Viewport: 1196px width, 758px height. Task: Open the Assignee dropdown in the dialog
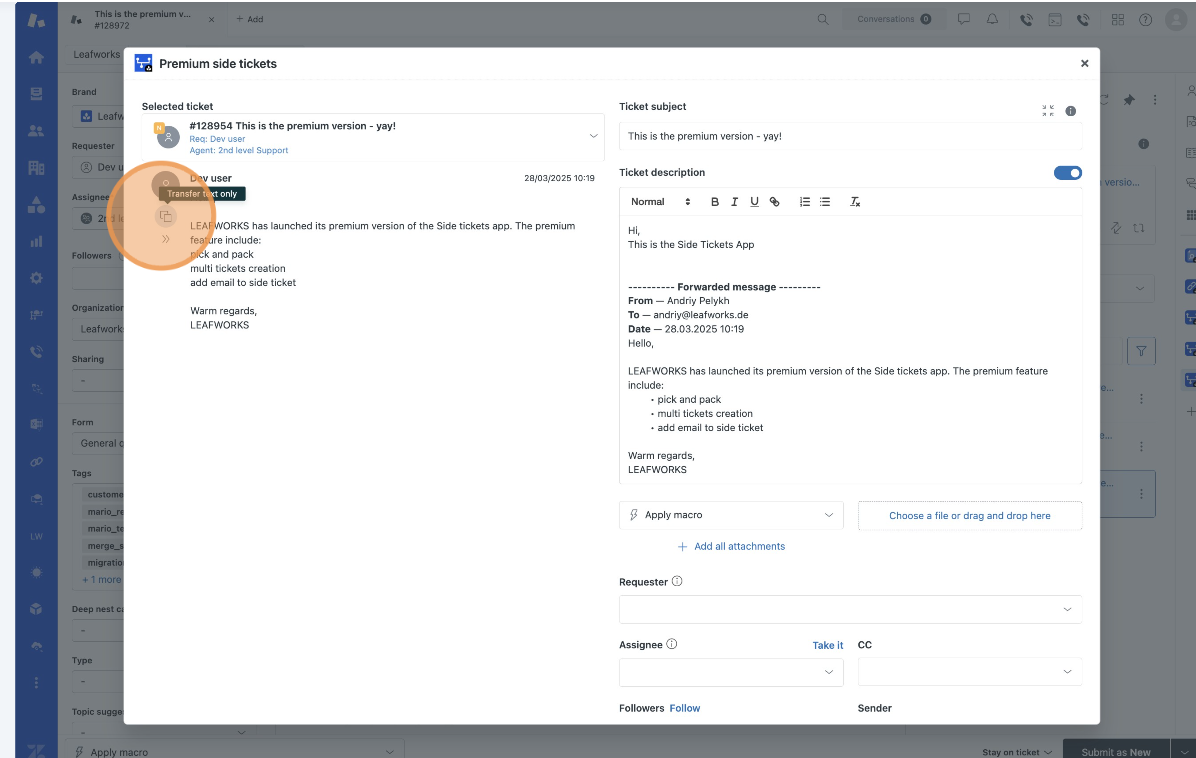(x=731, y=672)
